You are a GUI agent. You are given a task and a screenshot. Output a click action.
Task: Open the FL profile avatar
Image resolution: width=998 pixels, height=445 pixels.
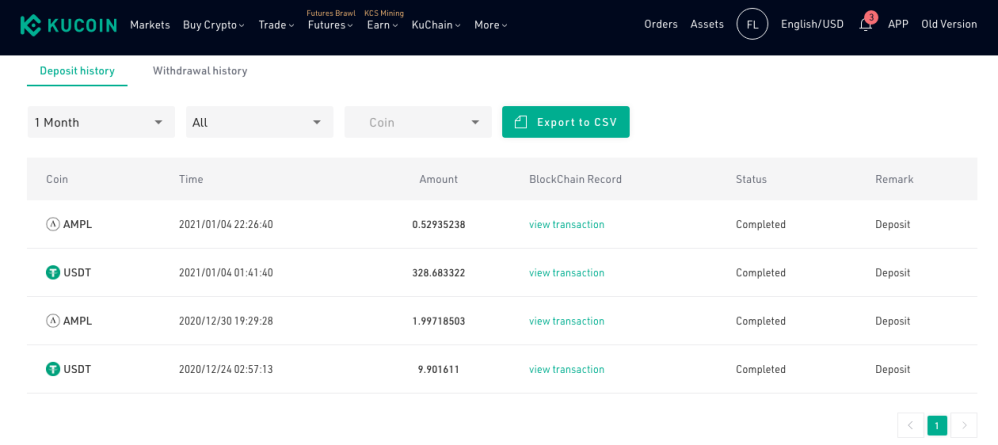[752, 24]
